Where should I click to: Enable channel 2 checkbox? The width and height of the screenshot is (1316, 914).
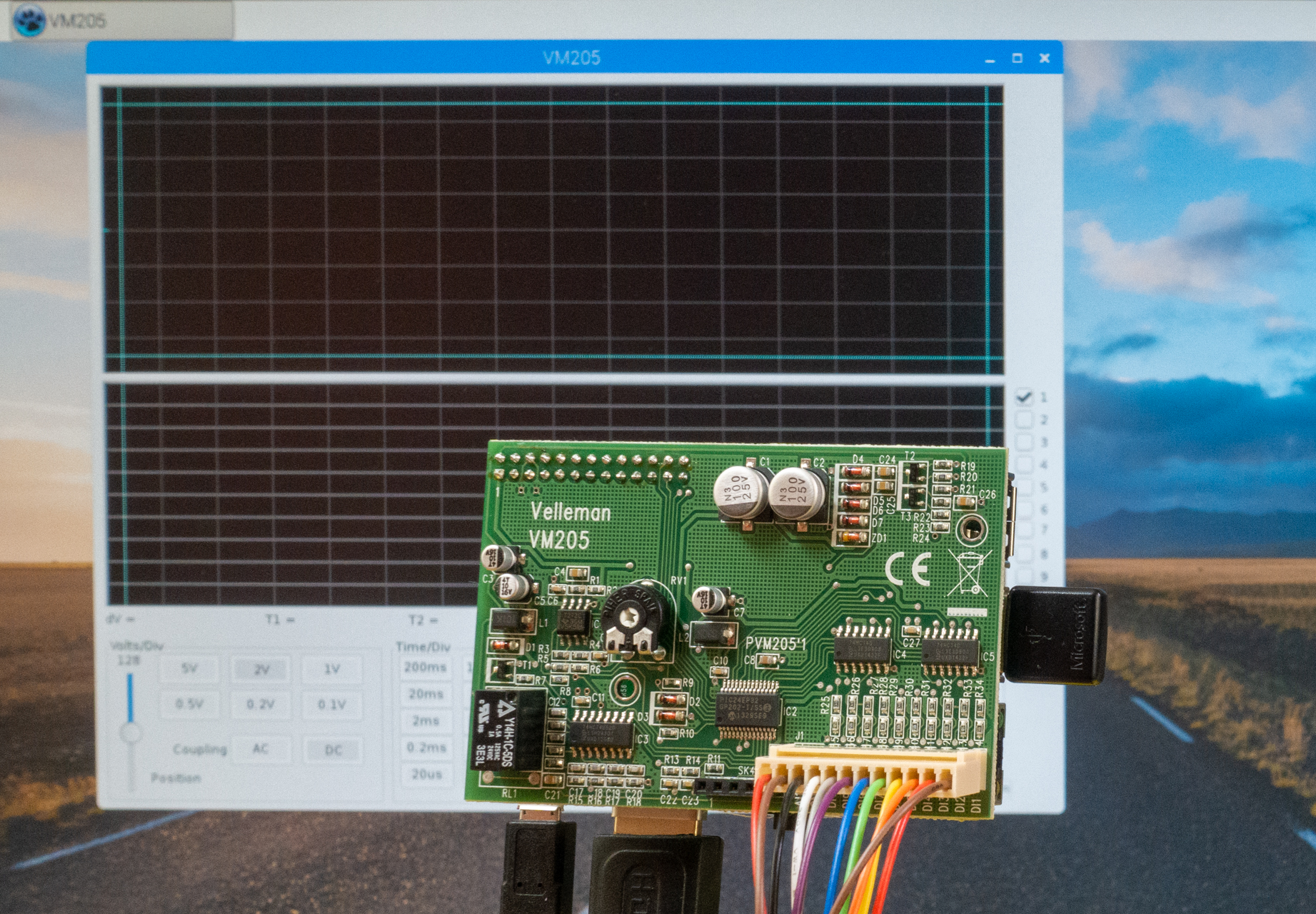point(1023,419)
